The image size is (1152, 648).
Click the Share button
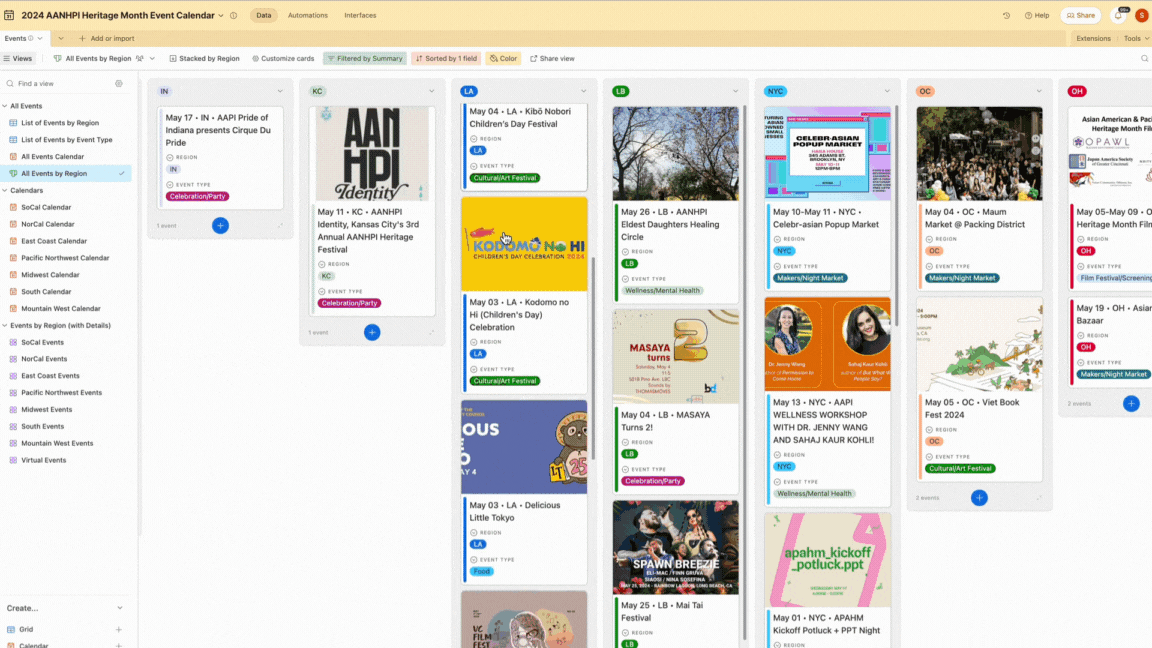click(1081, 15)
